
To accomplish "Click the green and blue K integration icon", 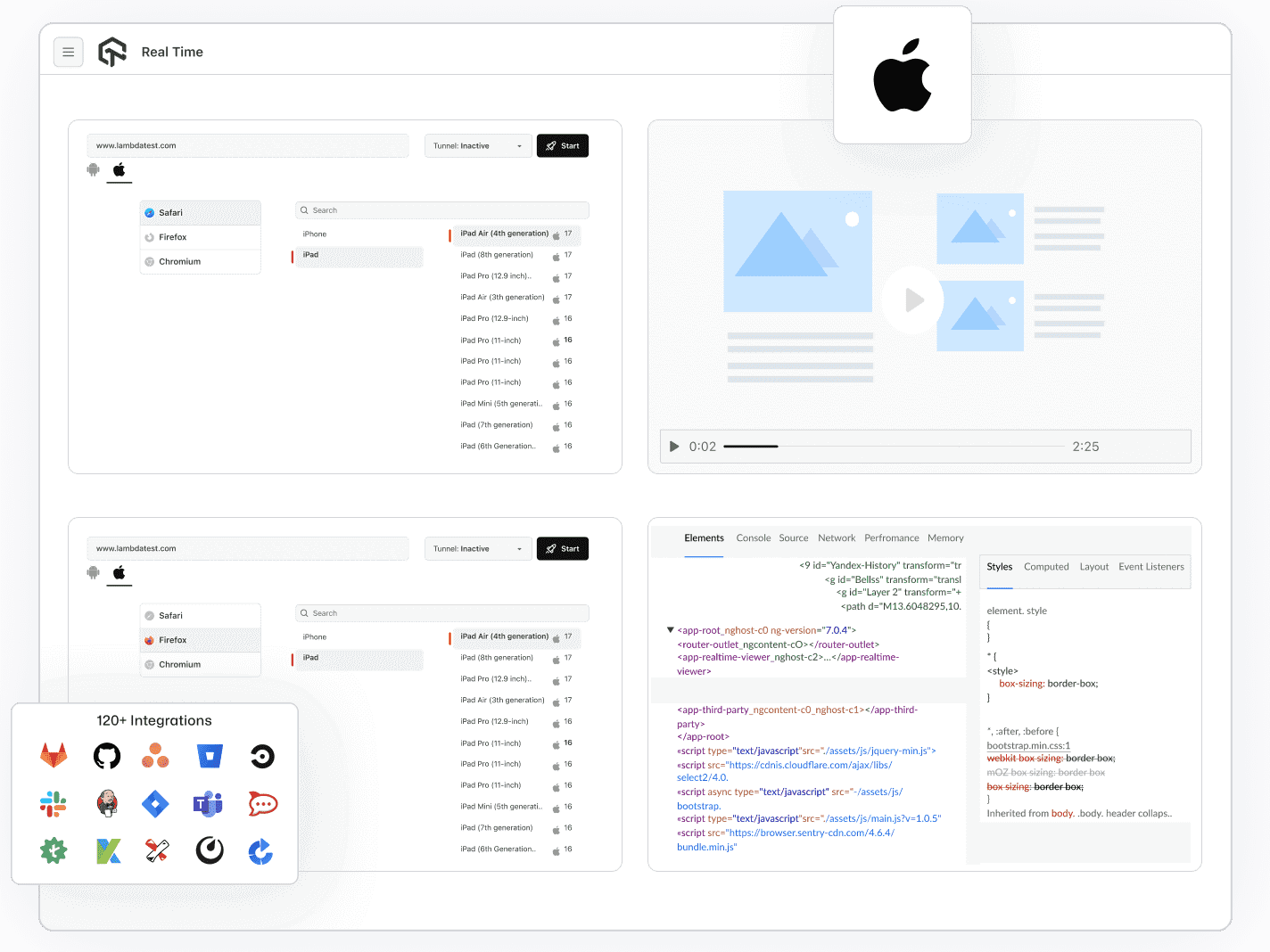I will tap(108, 851).
